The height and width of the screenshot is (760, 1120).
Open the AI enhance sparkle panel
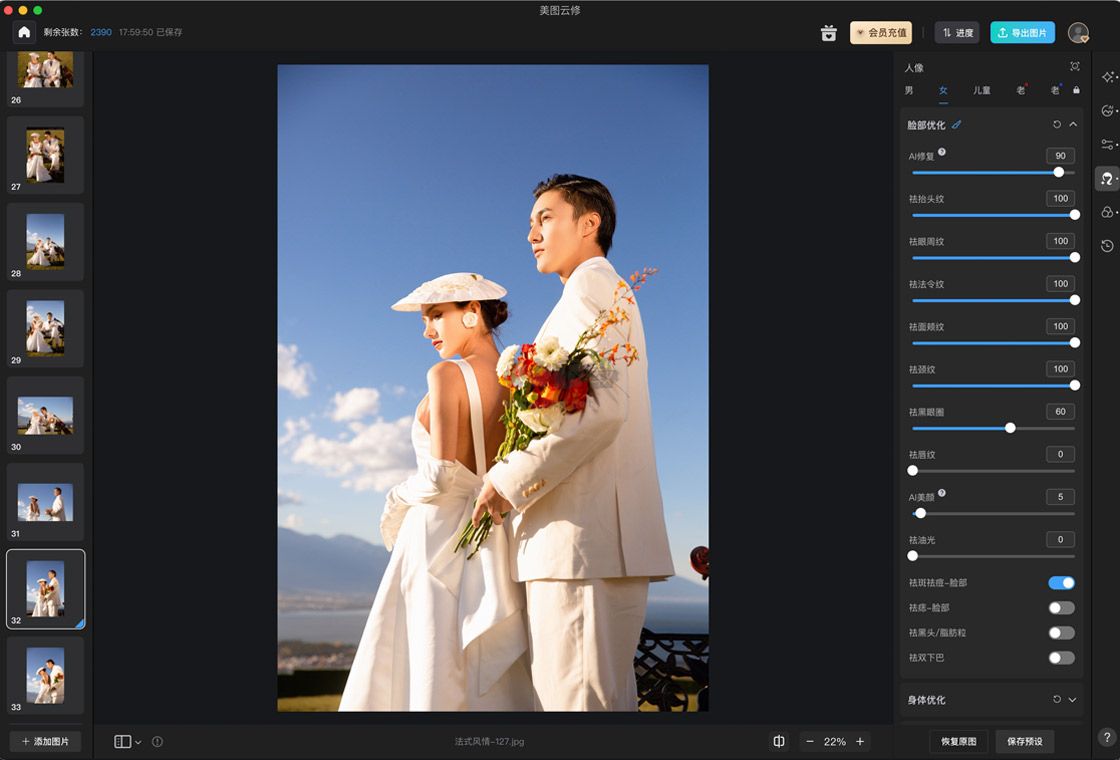(1107, 77)
